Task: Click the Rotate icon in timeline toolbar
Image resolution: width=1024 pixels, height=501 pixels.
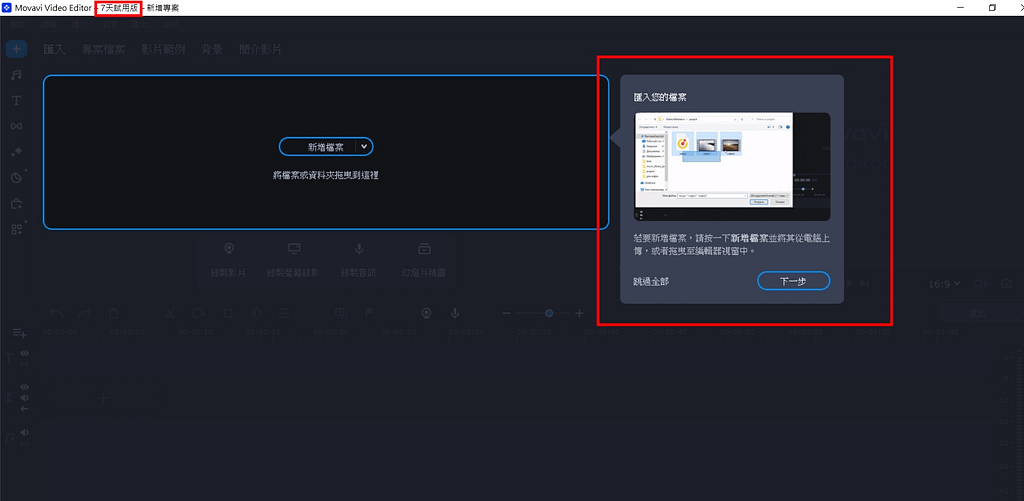Action: (199, 314)
